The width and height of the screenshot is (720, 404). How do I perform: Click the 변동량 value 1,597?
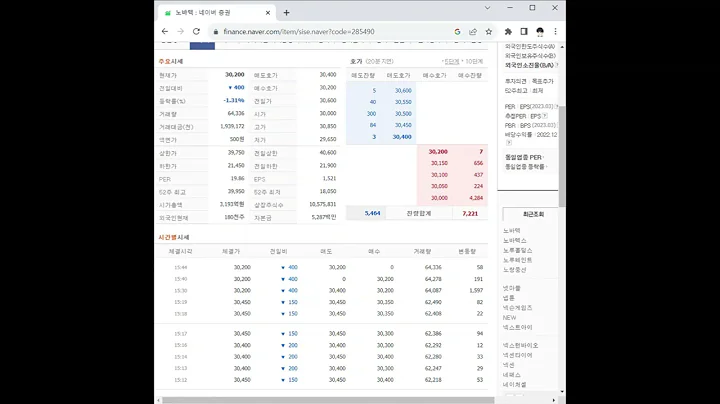pos(476,291)
